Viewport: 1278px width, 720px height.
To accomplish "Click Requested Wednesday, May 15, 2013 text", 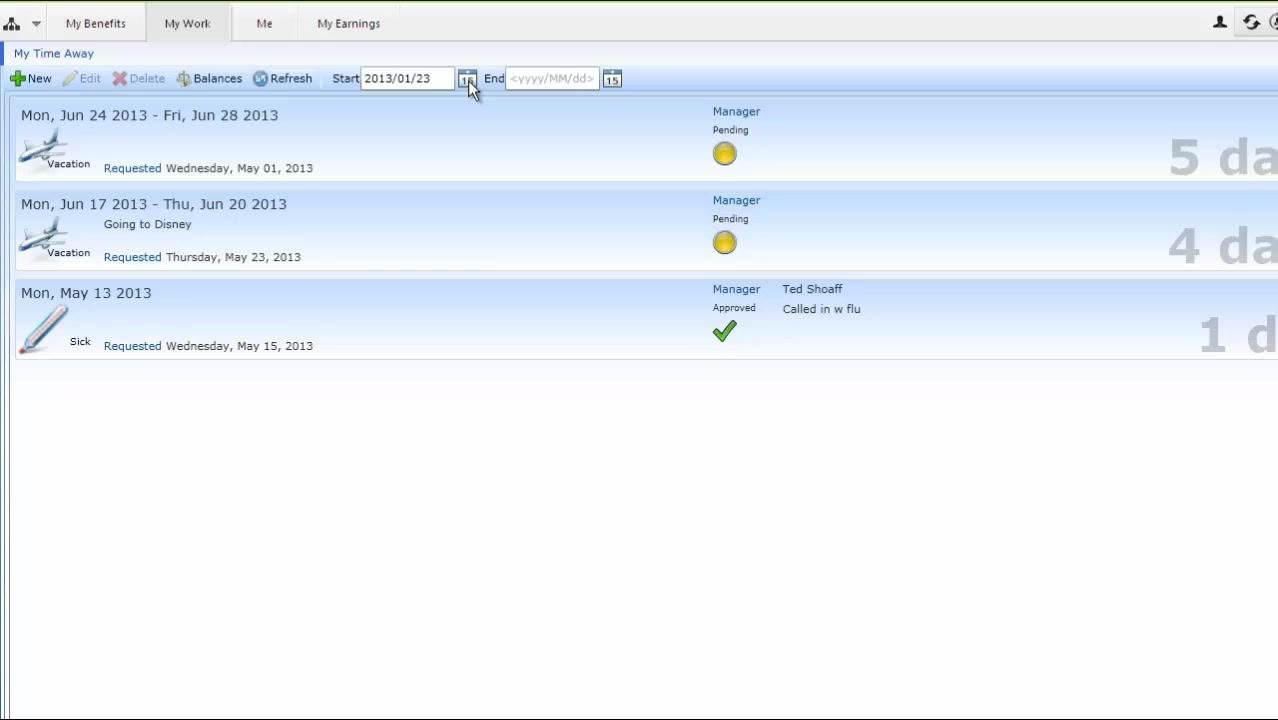I will point(208,346).
